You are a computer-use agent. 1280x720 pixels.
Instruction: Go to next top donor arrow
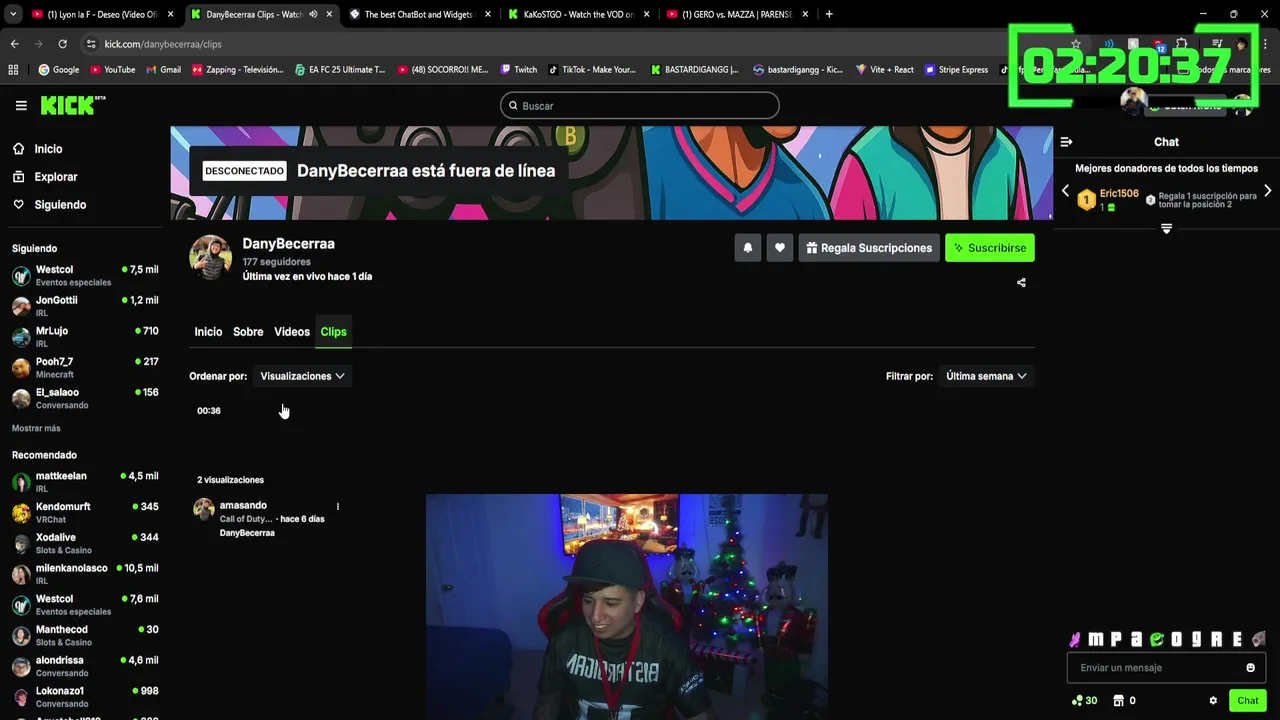pos(1267,190)
